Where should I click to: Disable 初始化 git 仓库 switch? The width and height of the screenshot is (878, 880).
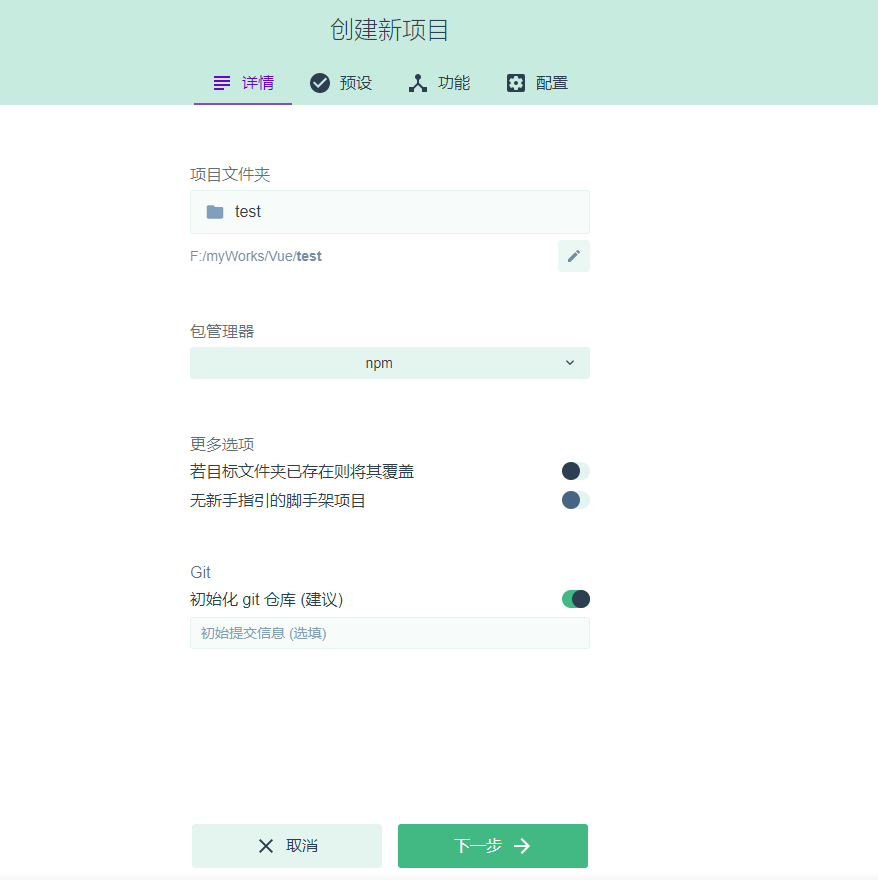coord(575,599)
